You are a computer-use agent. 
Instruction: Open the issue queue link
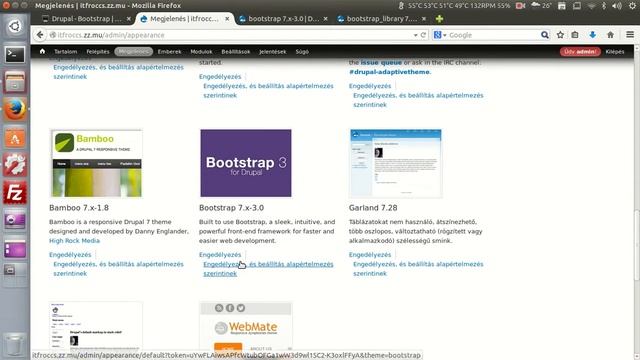point(381,62)
